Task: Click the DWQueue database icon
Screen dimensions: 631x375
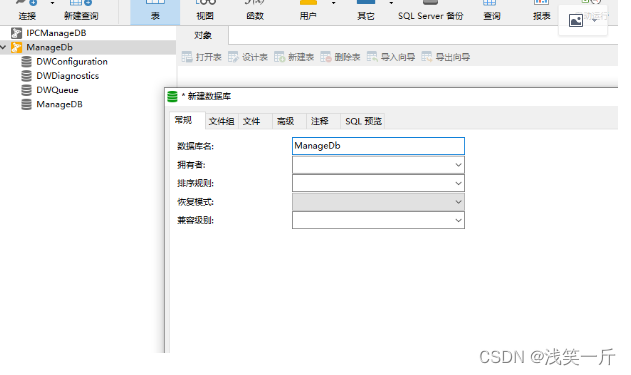Action: [27, 90]
